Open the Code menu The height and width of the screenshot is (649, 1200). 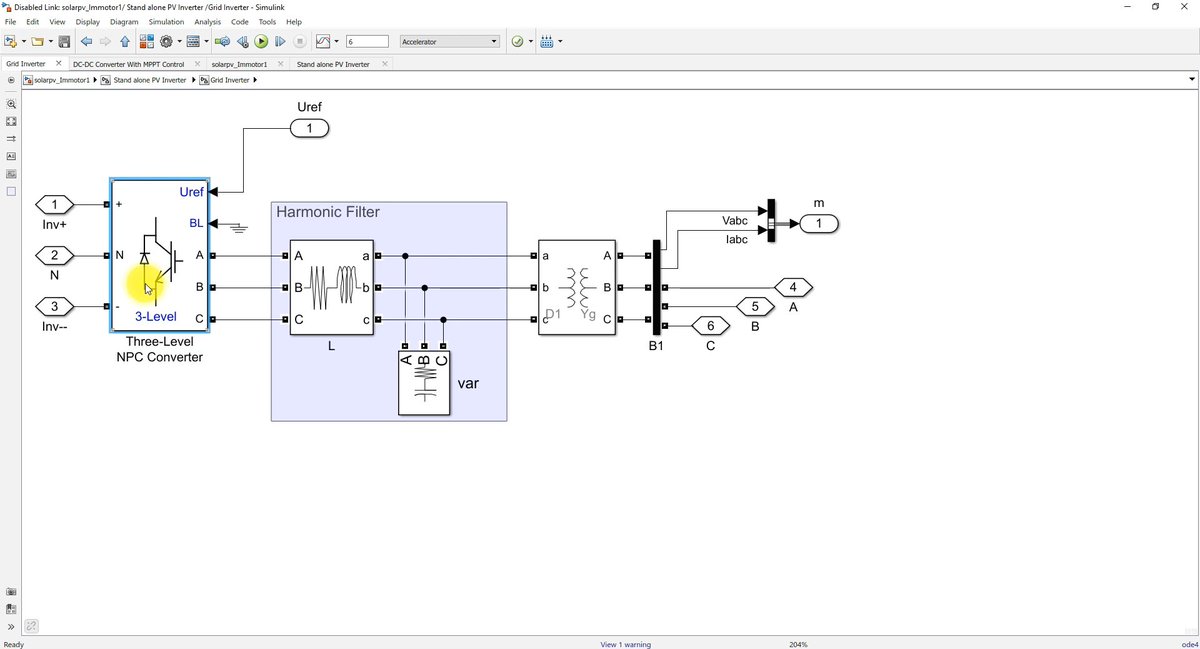tap(240, 21)
